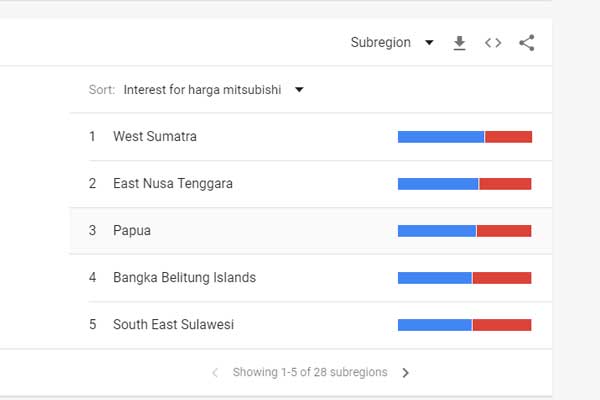Click the previous page arrow
The image size is (600, 400).
click(x=215, y=372)
